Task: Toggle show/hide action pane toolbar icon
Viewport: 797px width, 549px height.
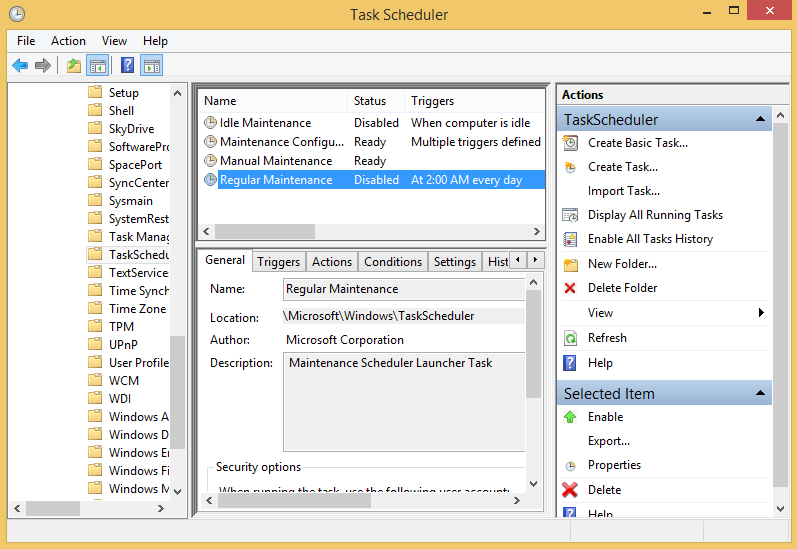Action: (x=151, y=66)
